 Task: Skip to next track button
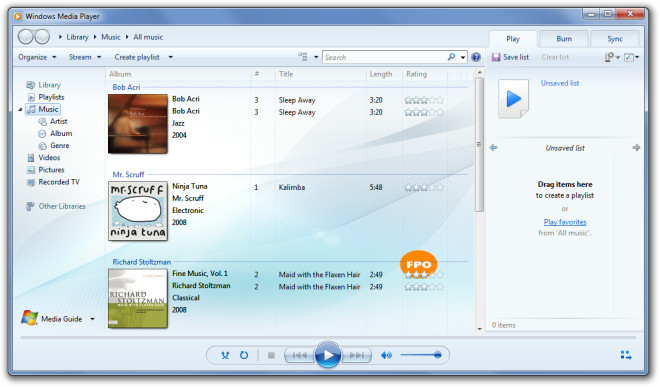[x=357, y=355]
